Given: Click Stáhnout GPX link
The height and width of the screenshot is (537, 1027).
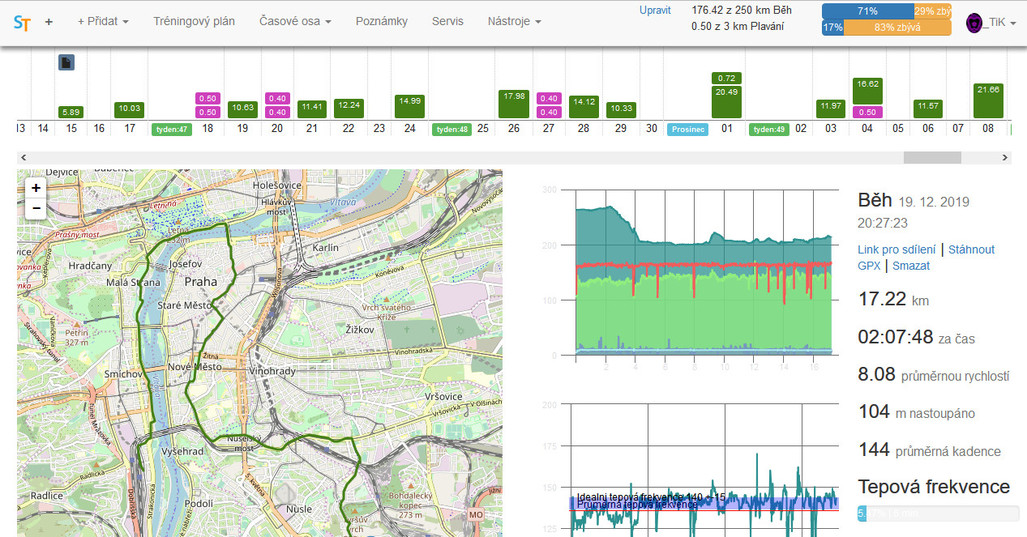Looking at the screenshot, I should click(971, 249).
